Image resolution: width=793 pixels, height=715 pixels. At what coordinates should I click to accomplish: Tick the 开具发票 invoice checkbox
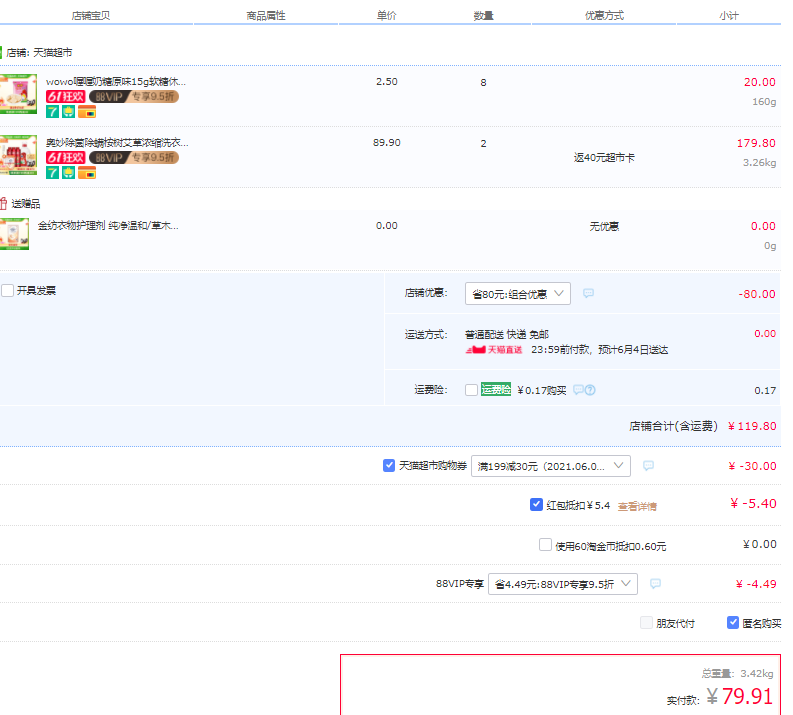point(7,291)
